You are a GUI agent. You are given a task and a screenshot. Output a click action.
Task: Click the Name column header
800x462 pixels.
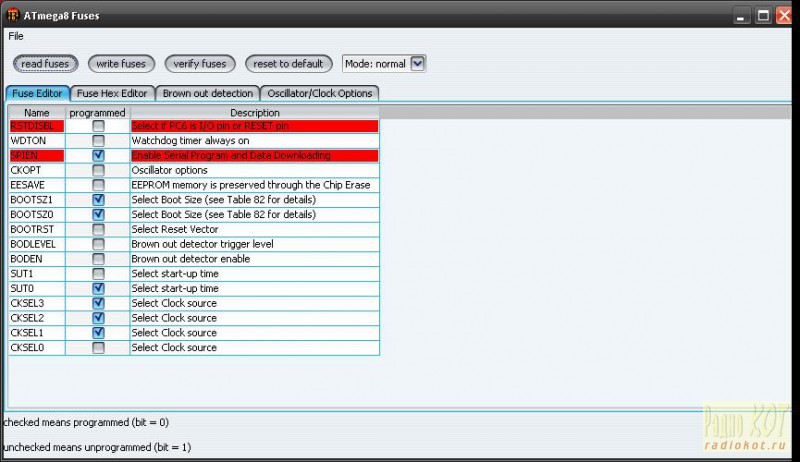(37, 113)
